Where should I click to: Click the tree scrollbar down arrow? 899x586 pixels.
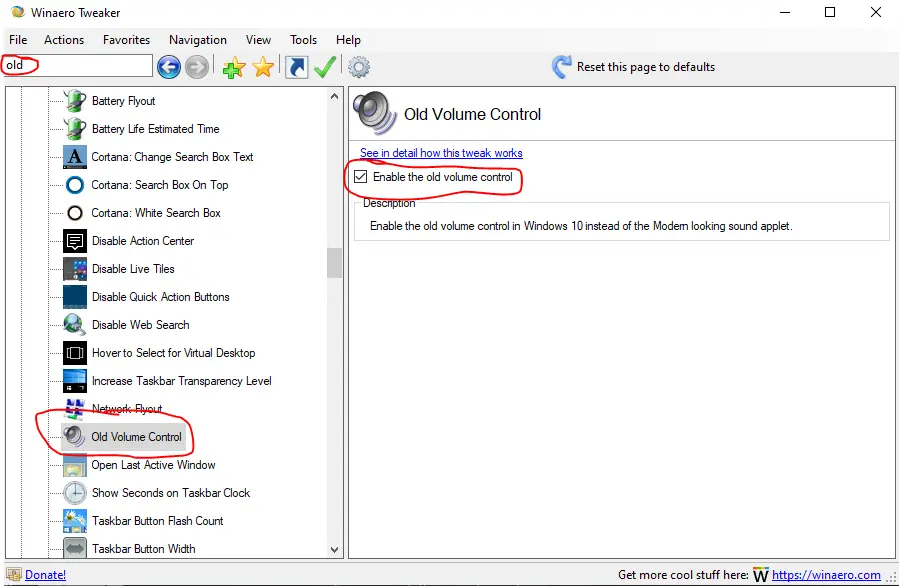(334, 549)
